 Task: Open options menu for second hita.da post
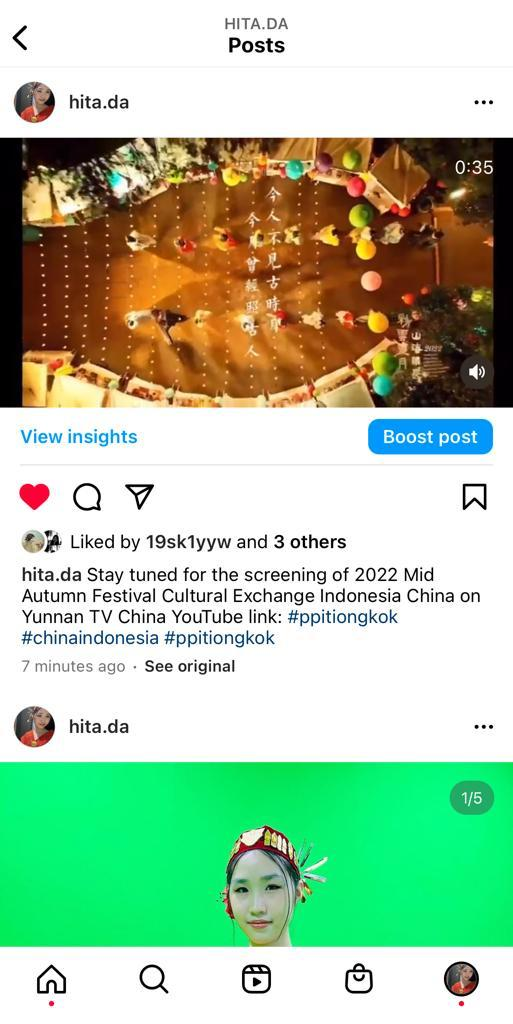[x=484, y=727]
